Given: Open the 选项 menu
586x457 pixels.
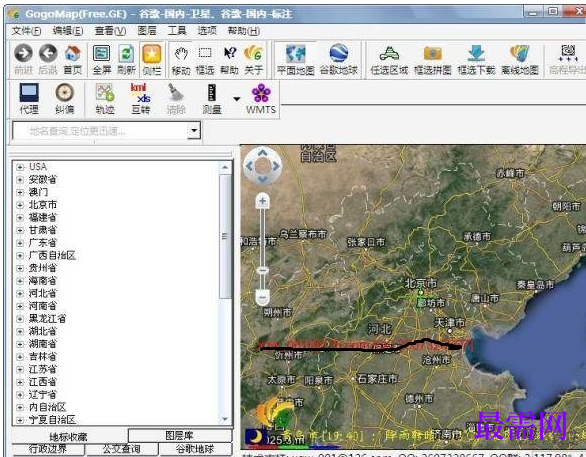Looking at the screenshot, I should tap(207, 31).
